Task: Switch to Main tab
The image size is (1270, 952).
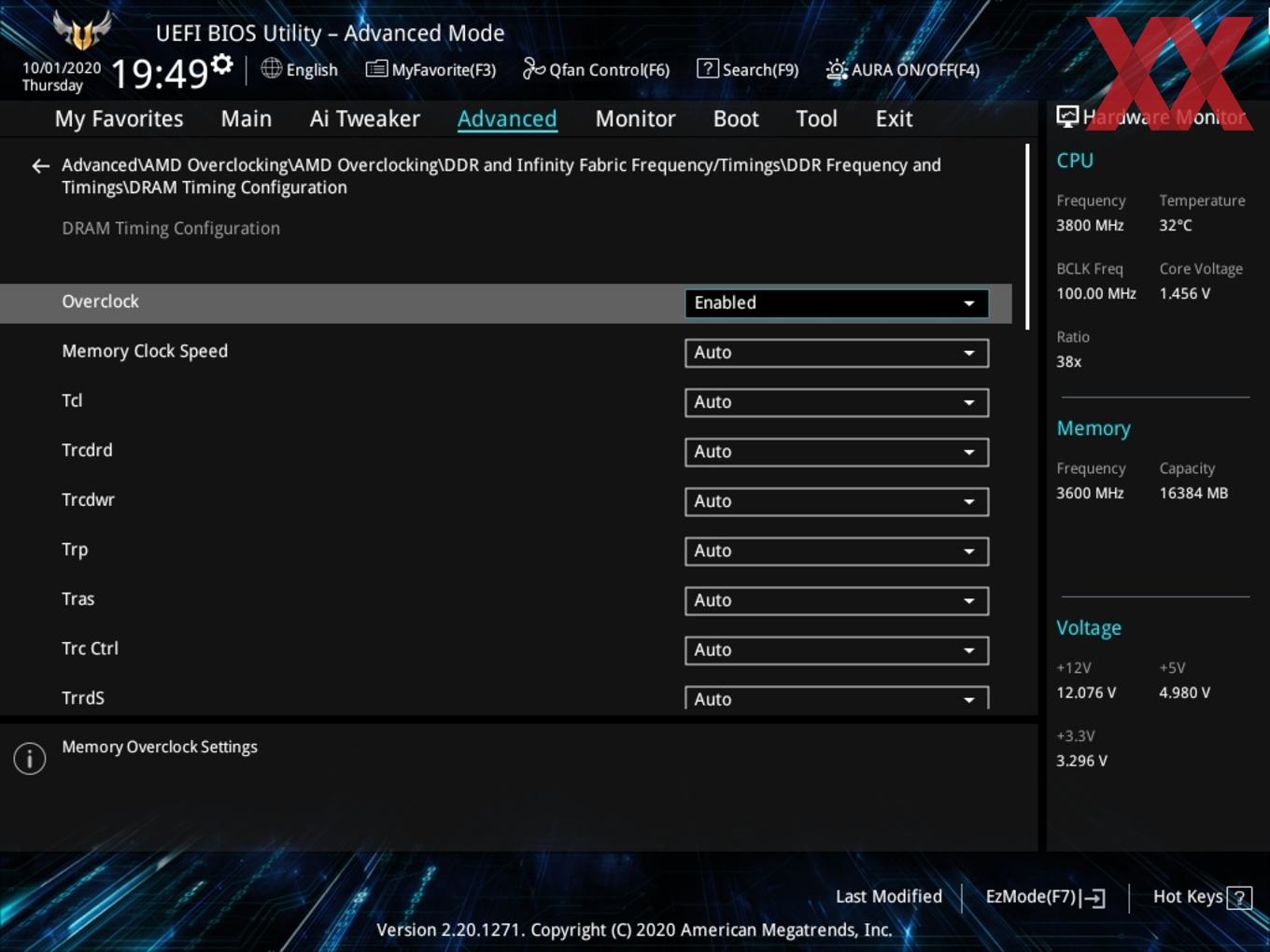Action: pyautogui.click(x=247, y=119)
